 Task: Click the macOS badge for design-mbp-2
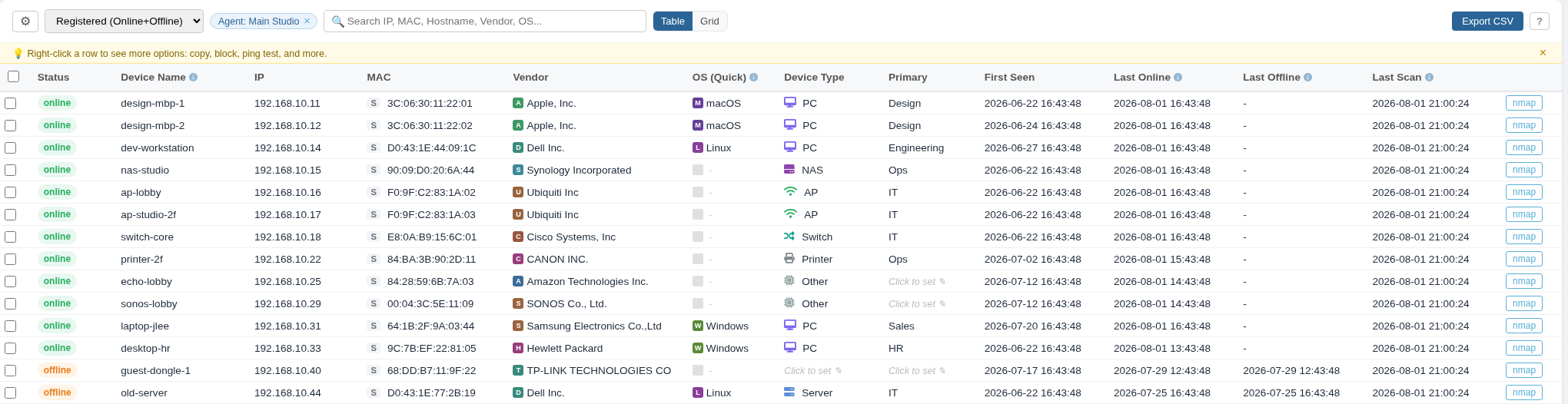698,125
